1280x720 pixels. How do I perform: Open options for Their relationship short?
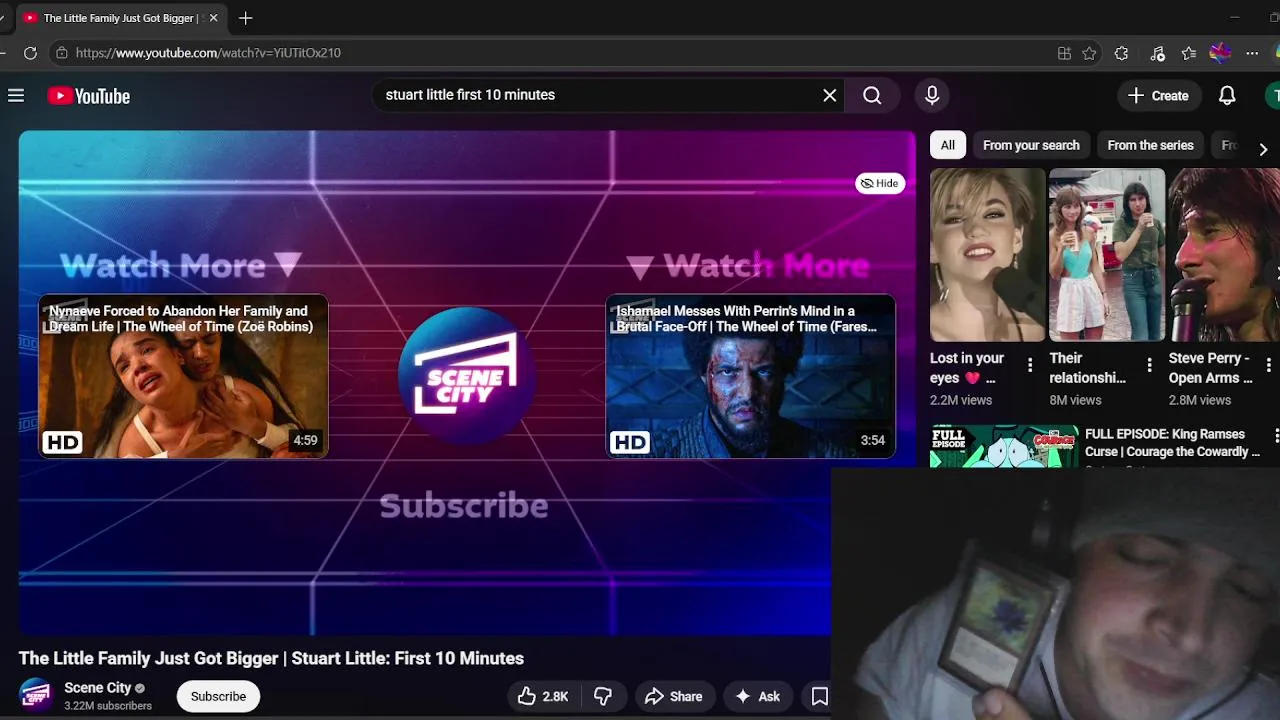pyautogui.click(x=1149, y=365)
